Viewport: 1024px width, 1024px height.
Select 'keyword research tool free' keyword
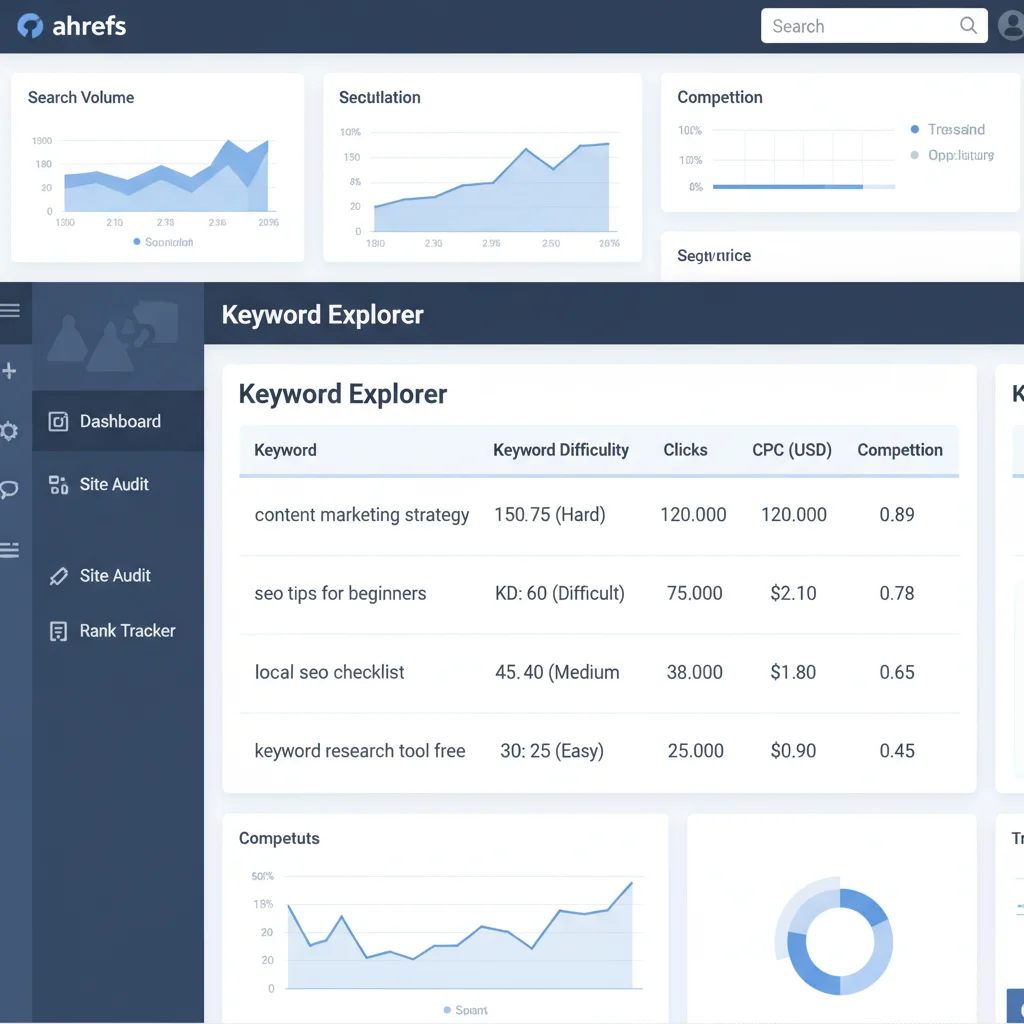[x=360, y=751]
